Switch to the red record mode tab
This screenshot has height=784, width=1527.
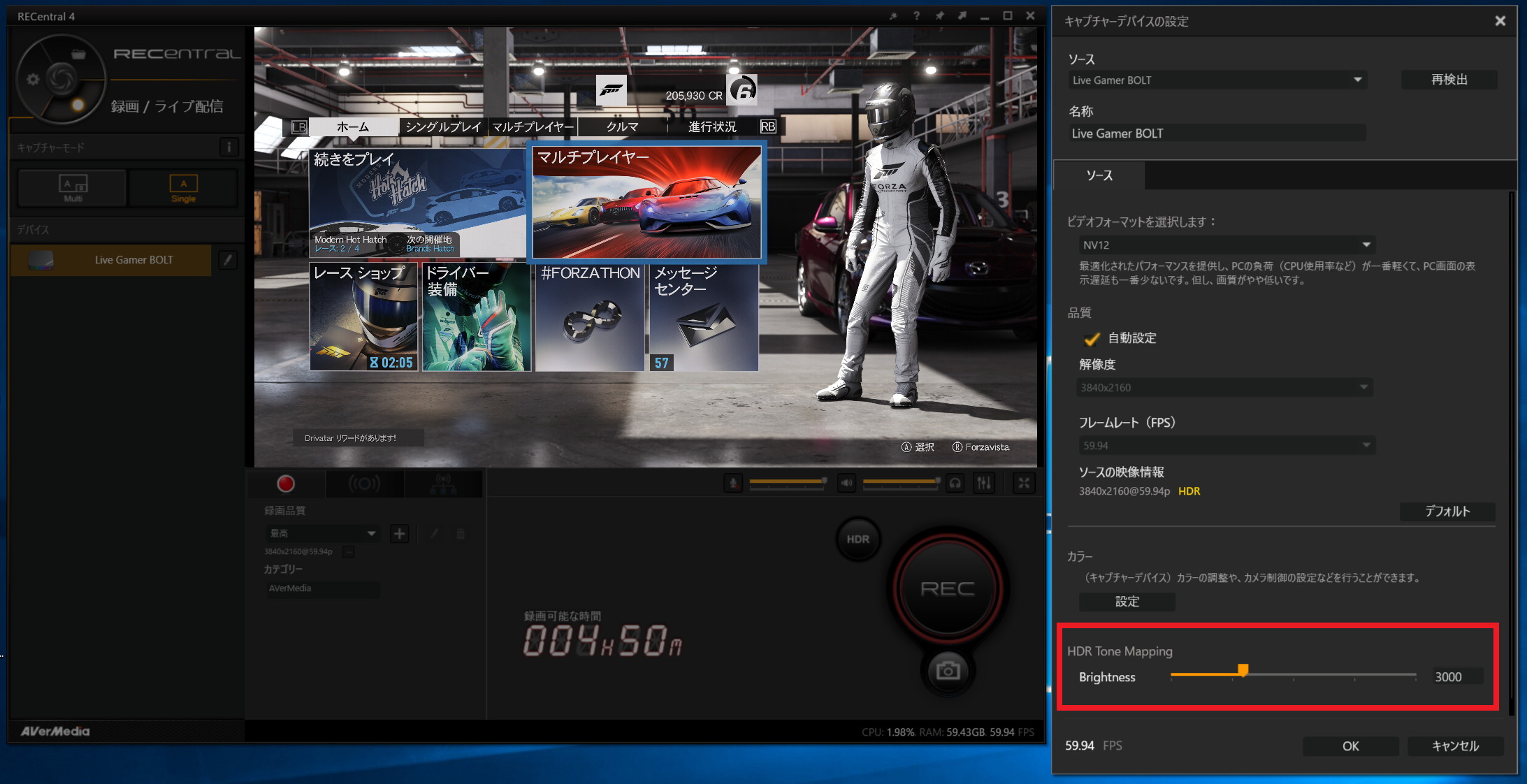pyautogui.click(x=286, y=484)
